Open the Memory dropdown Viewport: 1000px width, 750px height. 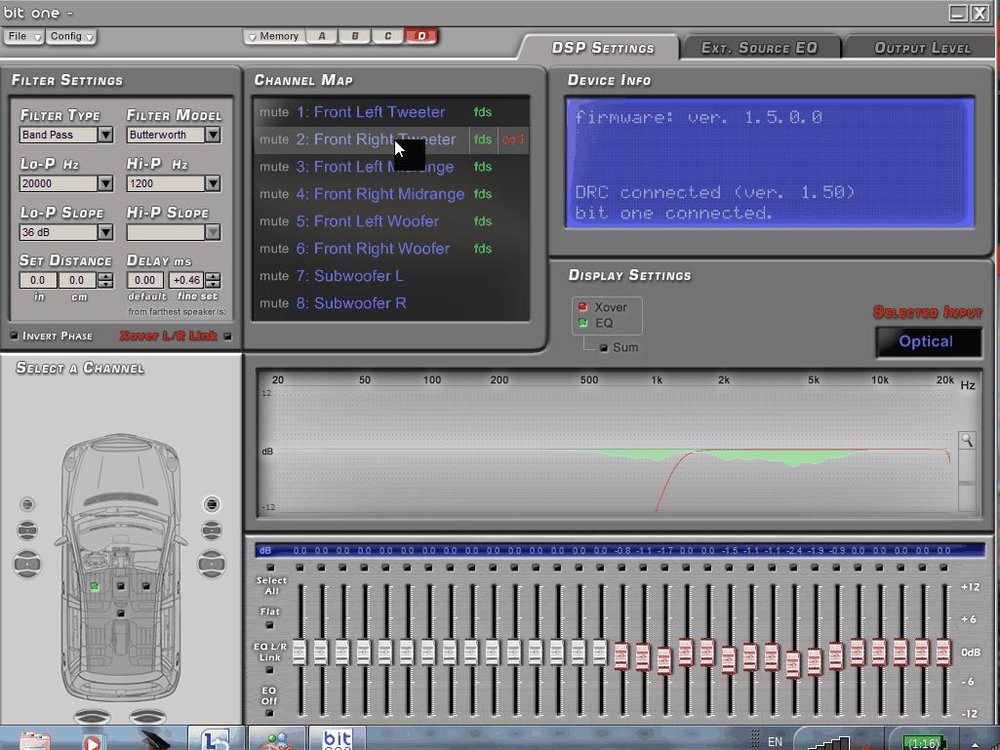pos(274,36)
